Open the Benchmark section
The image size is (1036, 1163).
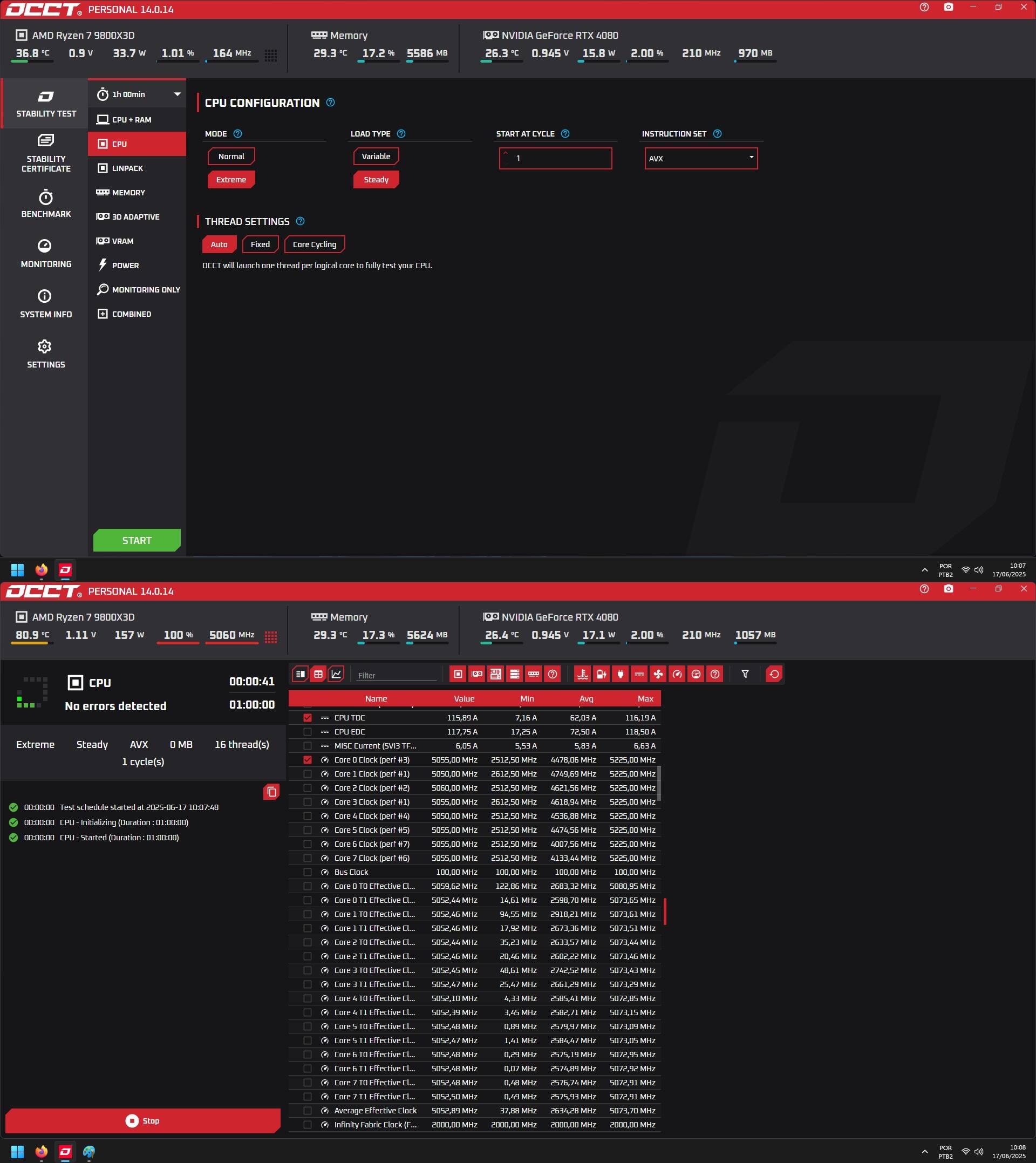coord(45,203)
